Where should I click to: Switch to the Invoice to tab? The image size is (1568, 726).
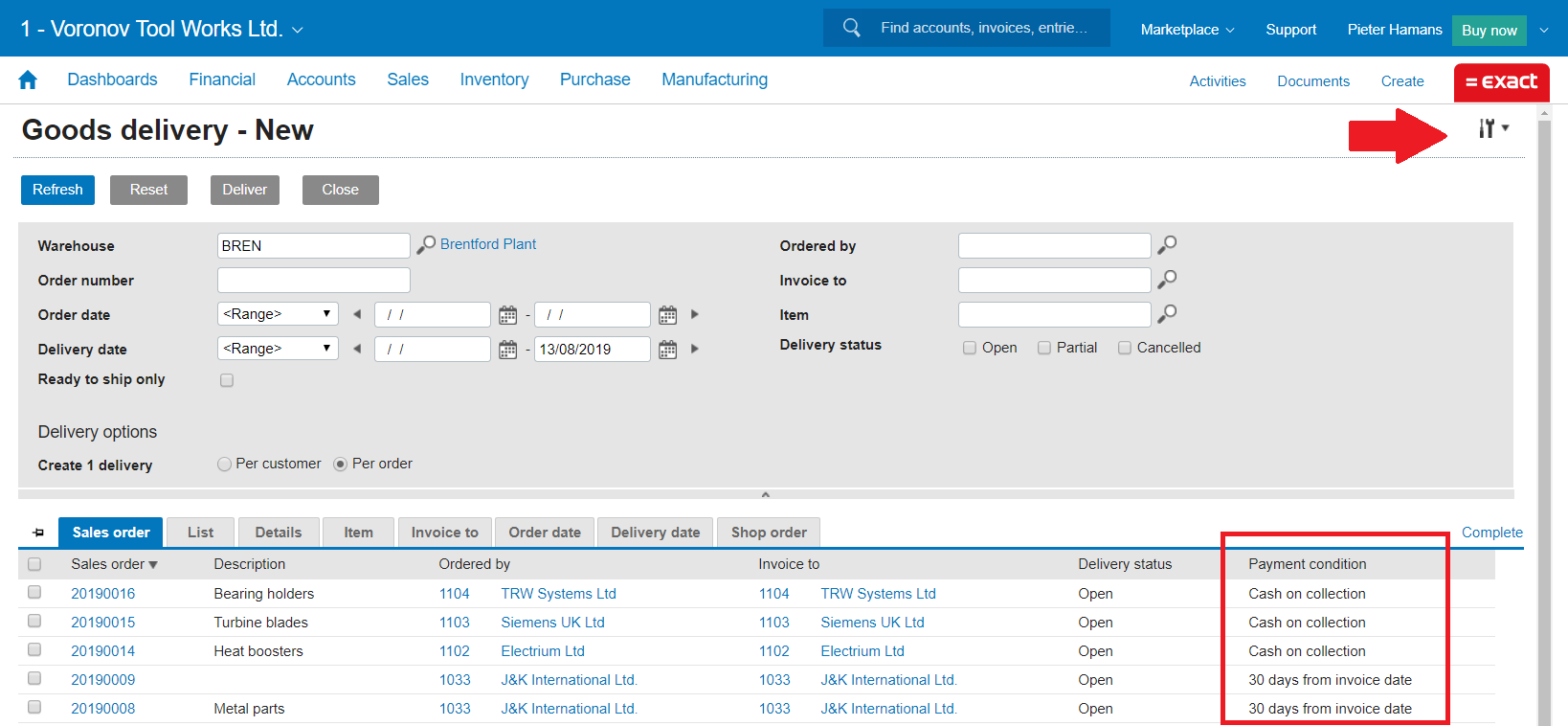pos(445,533)
